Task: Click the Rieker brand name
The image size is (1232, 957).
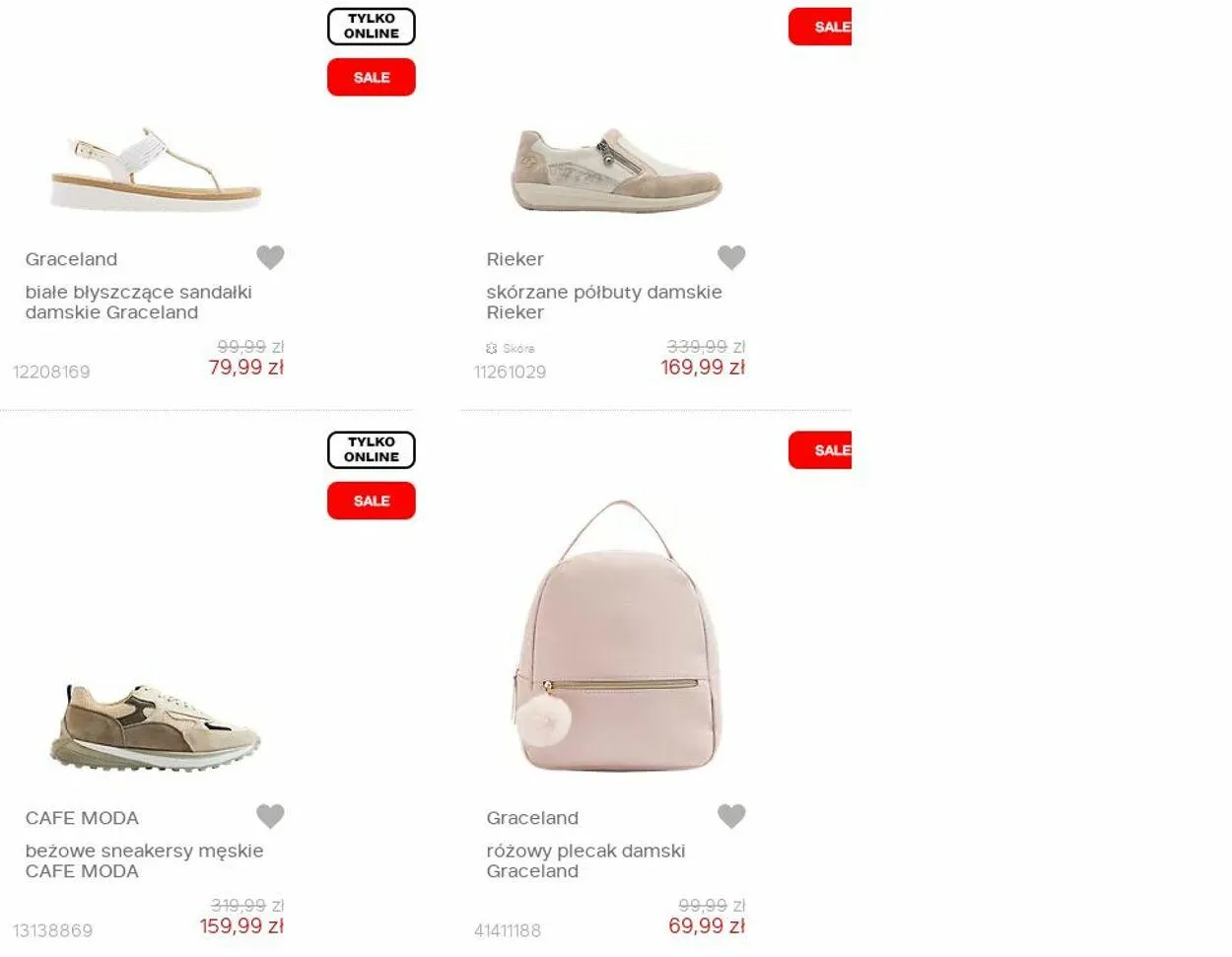Action: pyautogui.click(x=514, y=259)
